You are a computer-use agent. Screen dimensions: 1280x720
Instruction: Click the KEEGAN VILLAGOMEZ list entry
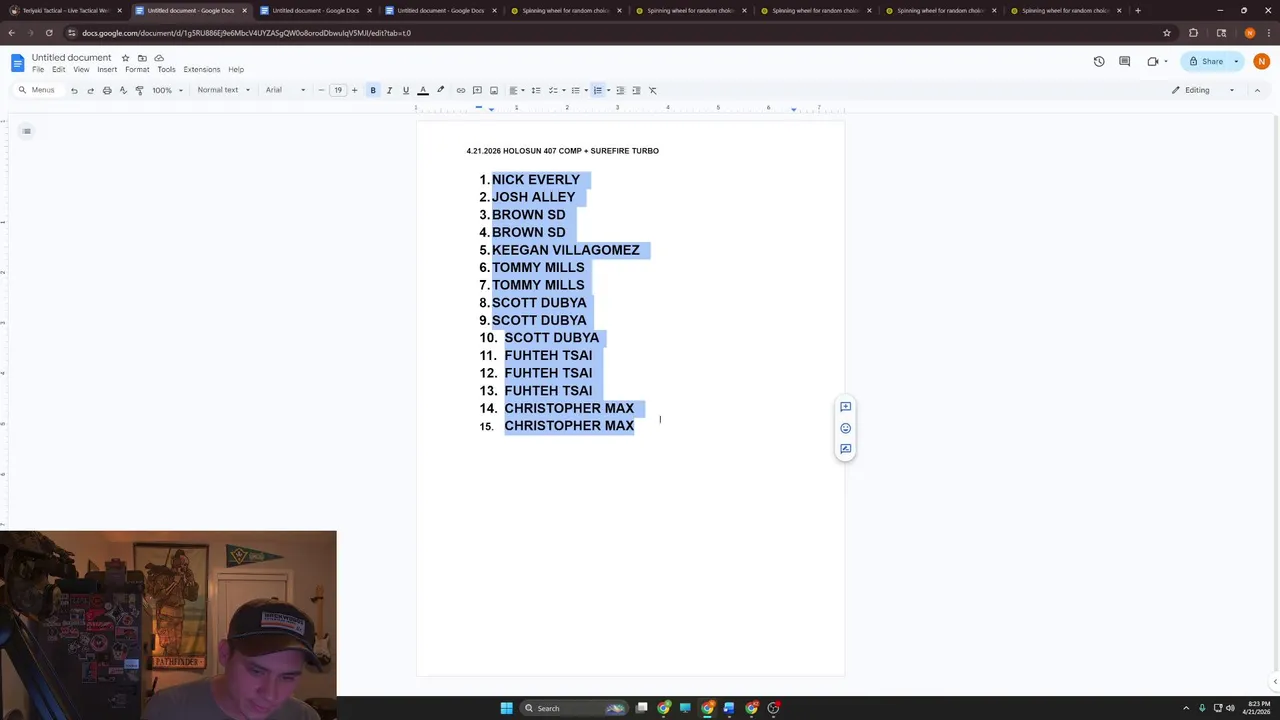565,250
